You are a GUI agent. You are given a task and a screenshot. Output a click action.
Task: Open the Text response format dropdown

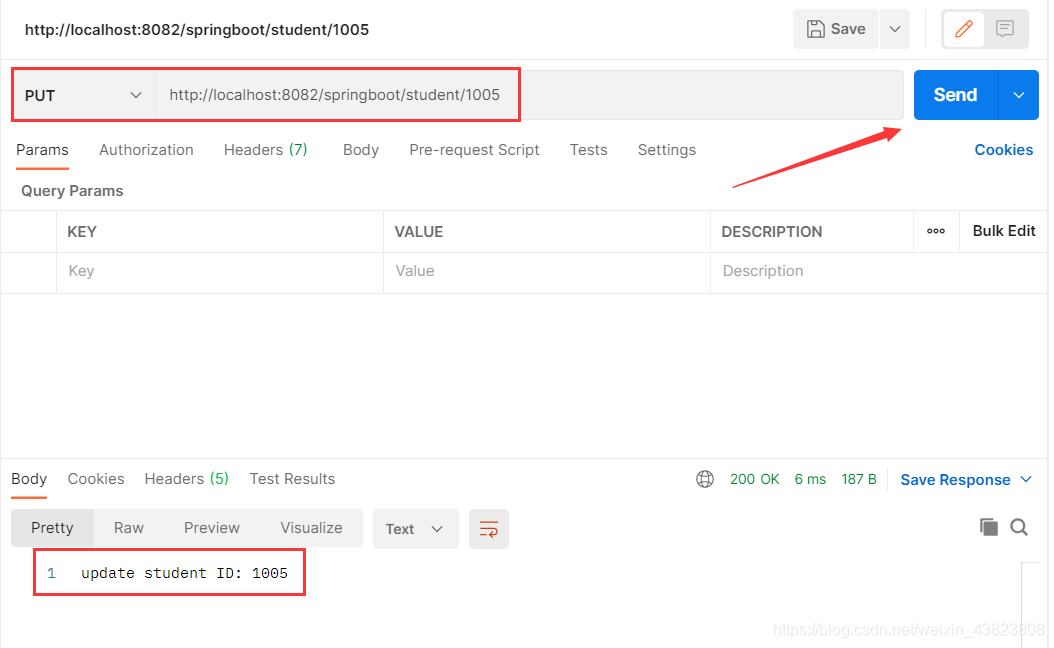pos(415,528)
